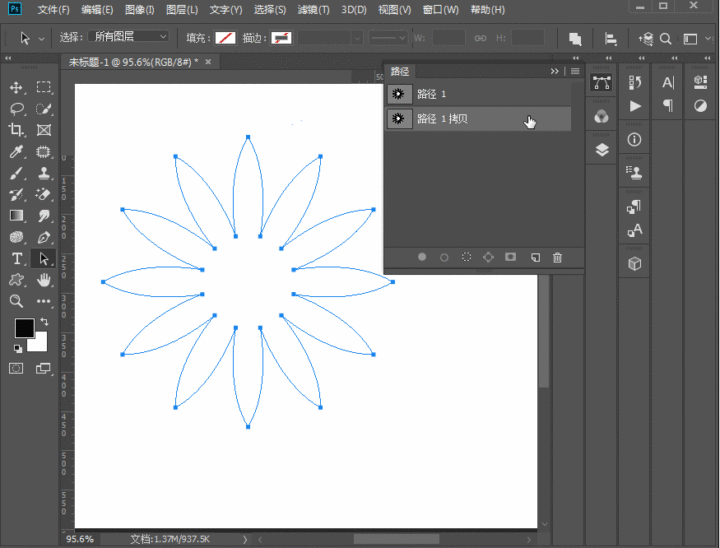Open the 文件(F) menu
The height and width of the screenshot is (548, 720).
pyautogui.click(x=53, y=10)
